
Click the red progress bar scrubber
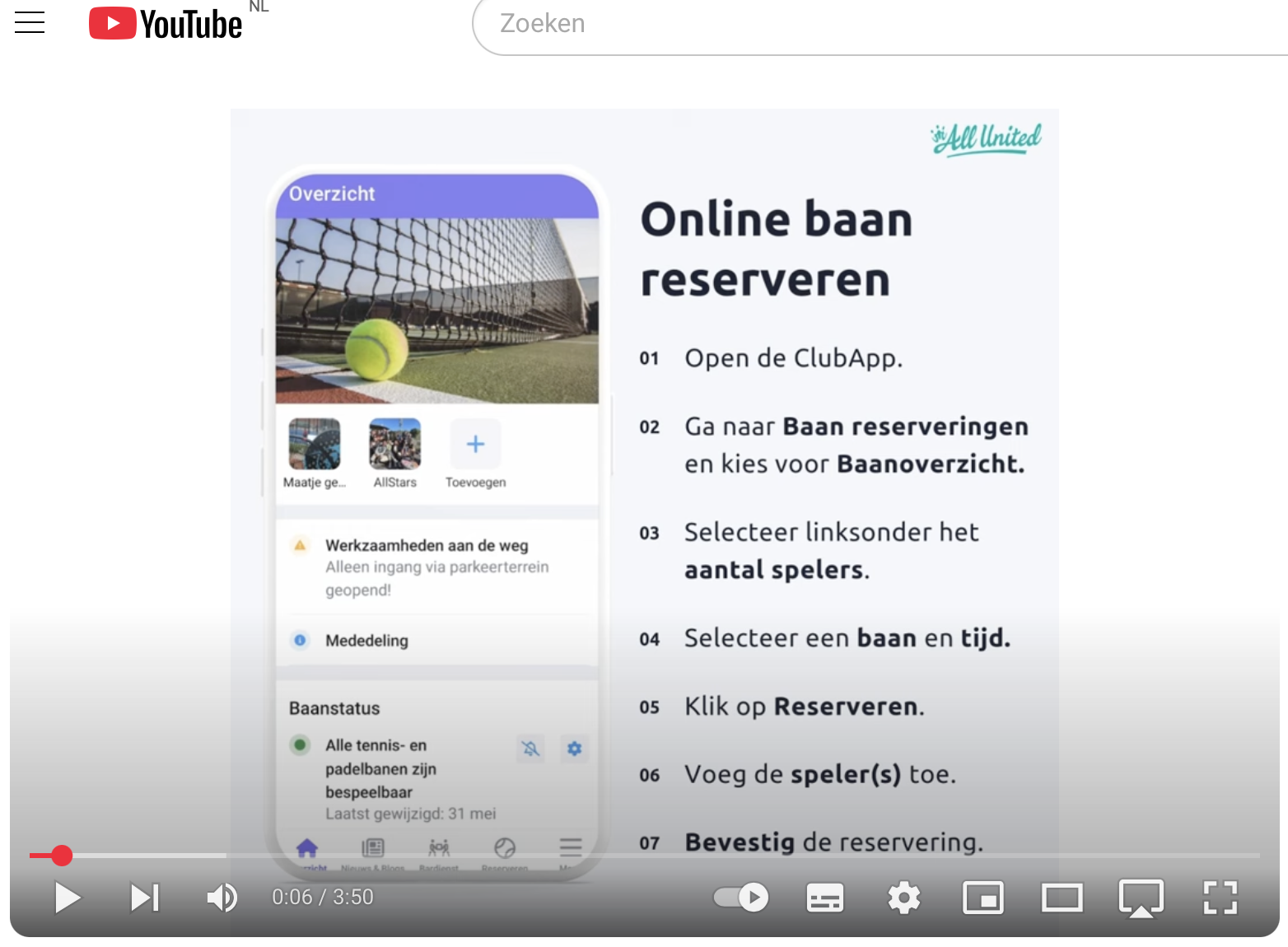62,856
